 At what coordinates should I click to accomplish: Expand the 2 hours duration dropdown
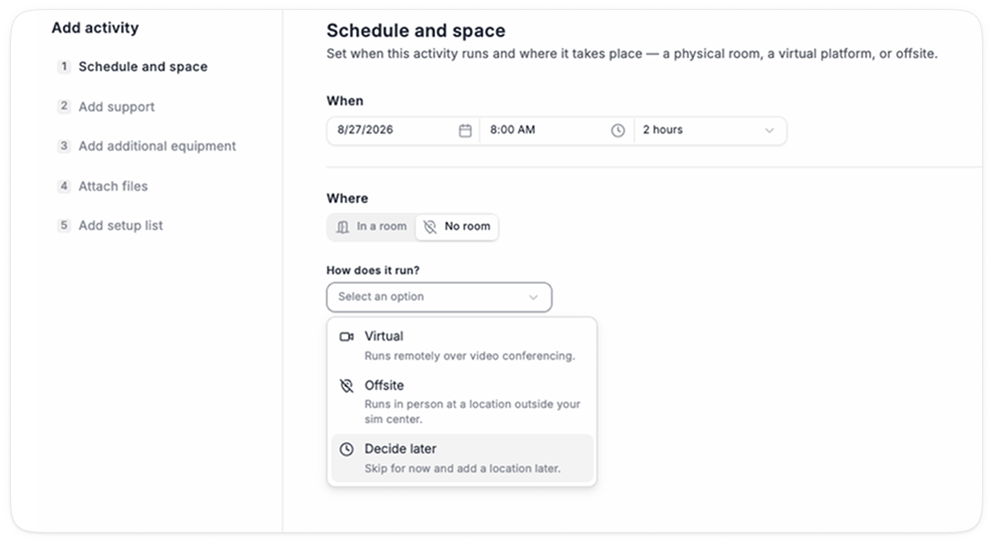[x=709, y=130]
